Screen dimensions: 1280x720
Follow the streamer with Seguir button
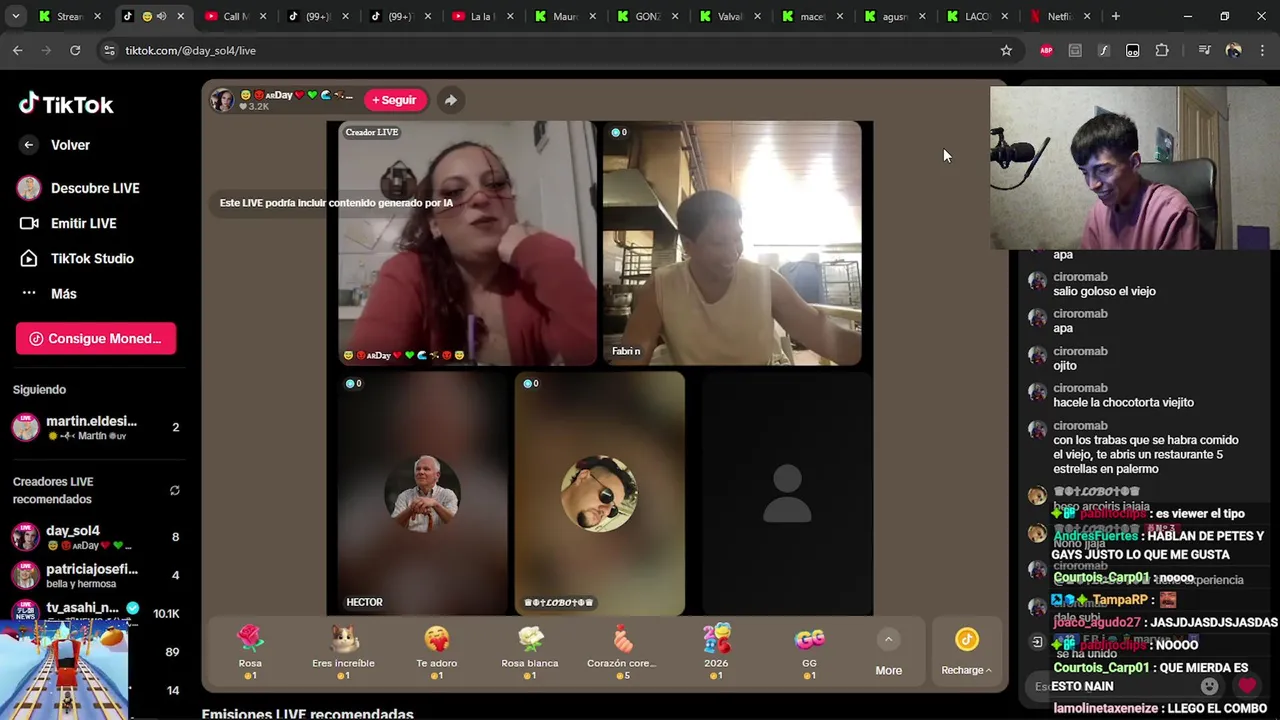tap(395, 100)
